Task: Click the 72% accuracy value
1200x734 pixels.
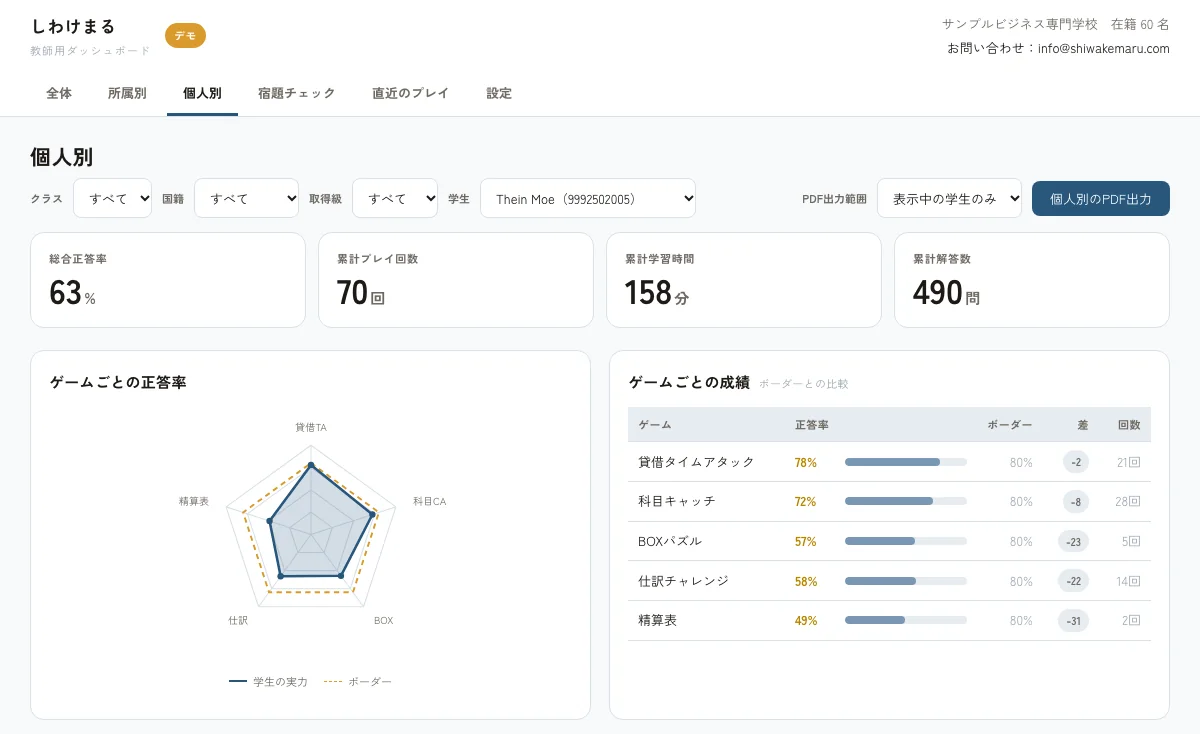Action: tap(806, 501)
